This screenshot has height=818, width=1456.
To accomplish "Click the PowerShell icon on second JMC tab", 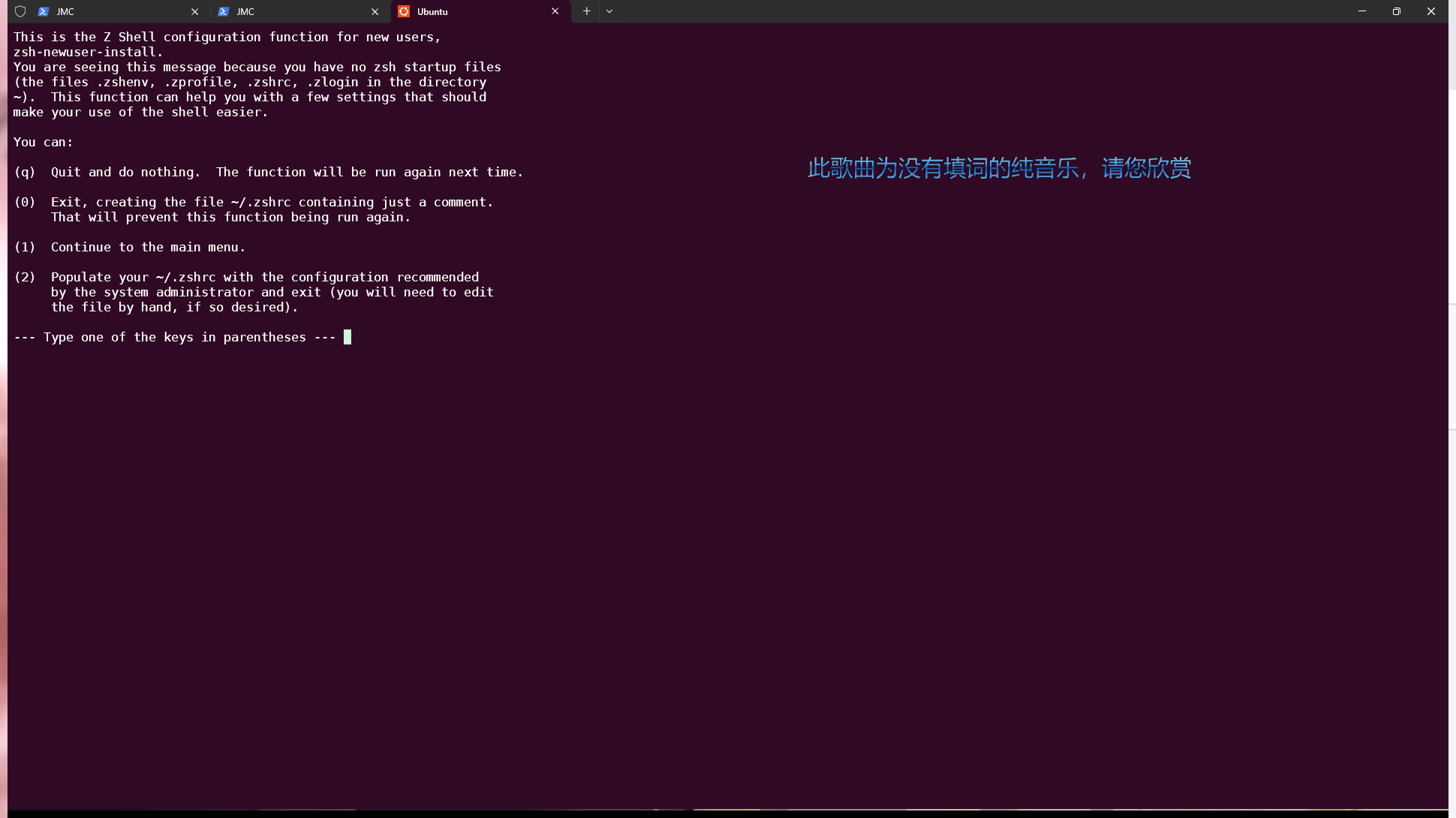I will tap(224, 11).
